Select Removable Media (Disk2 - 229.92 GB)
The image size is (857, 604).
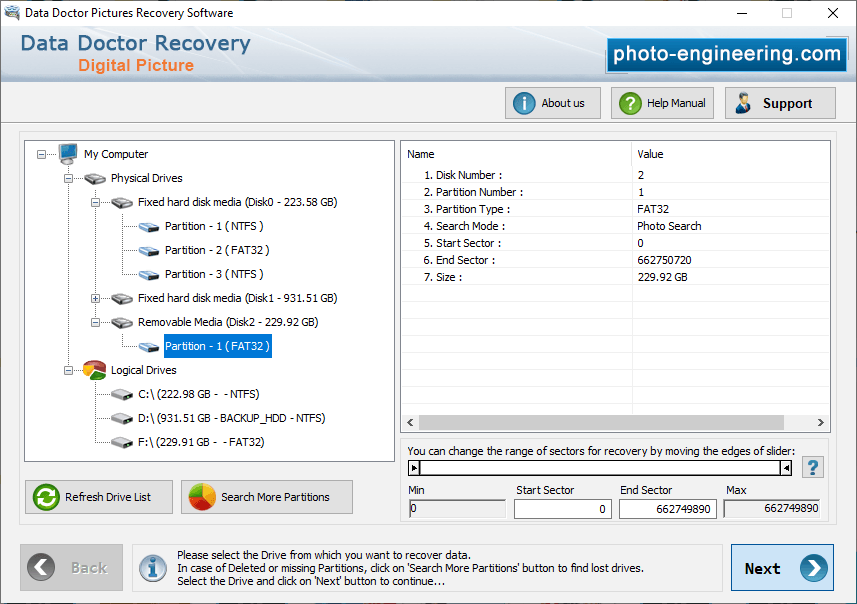point(228,322)
